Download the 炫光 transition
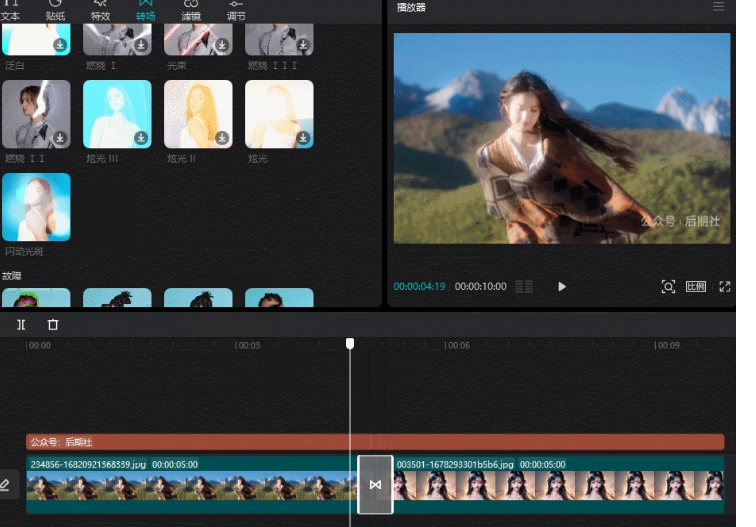The image size is (756, 527). (x=303, y=138)
